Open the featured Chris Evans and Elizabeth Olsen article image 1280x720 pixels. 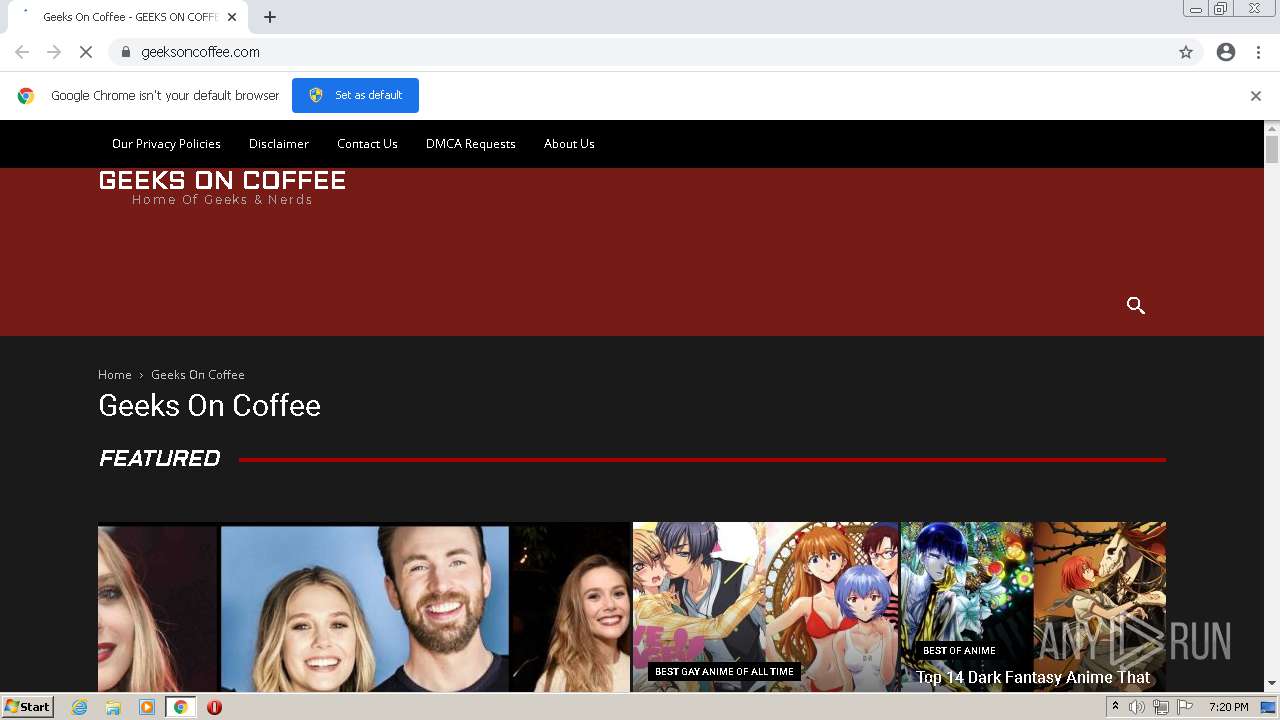[364, 607]
